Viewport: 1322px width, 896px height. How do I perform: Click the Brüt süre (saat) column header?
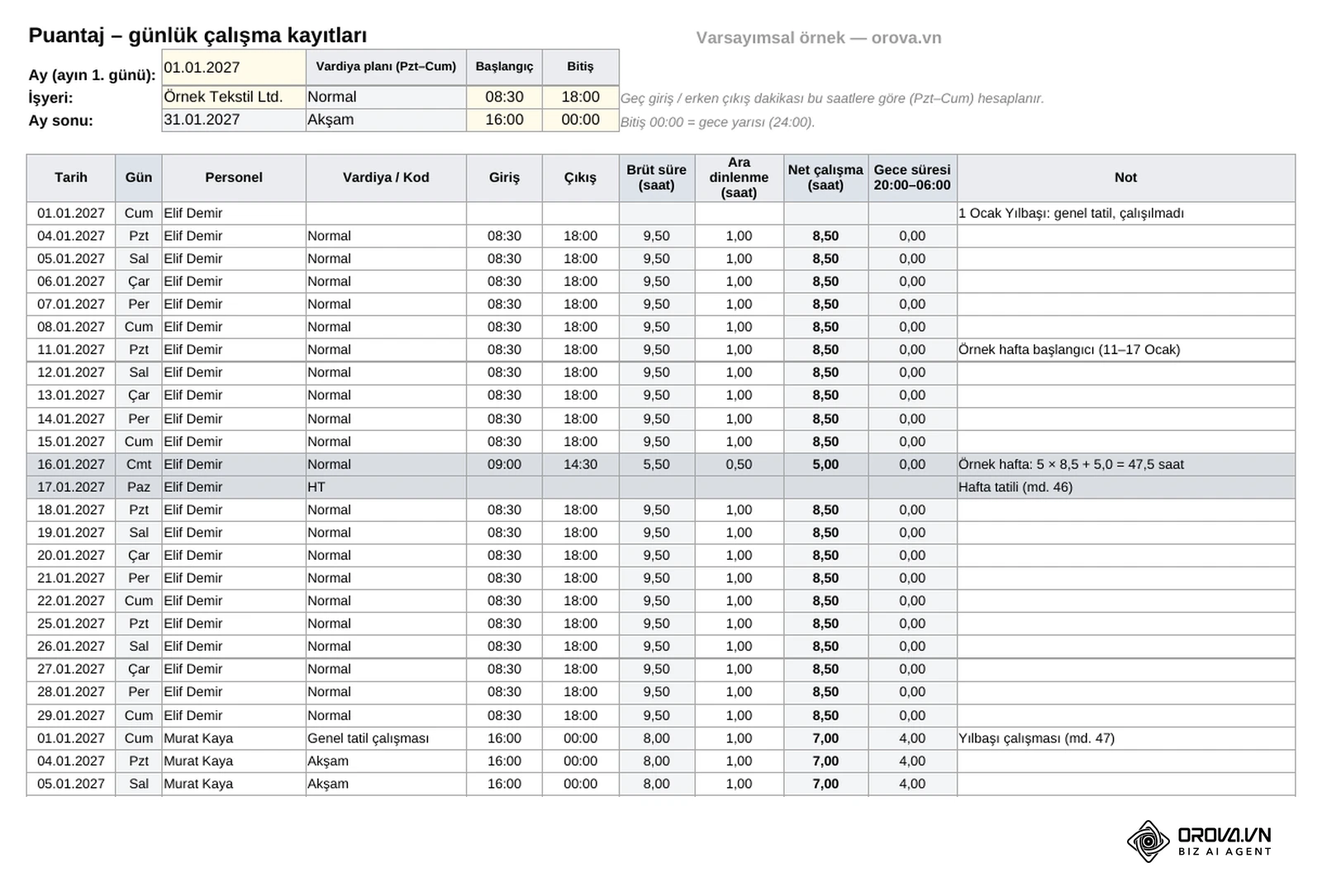[656, 178]
